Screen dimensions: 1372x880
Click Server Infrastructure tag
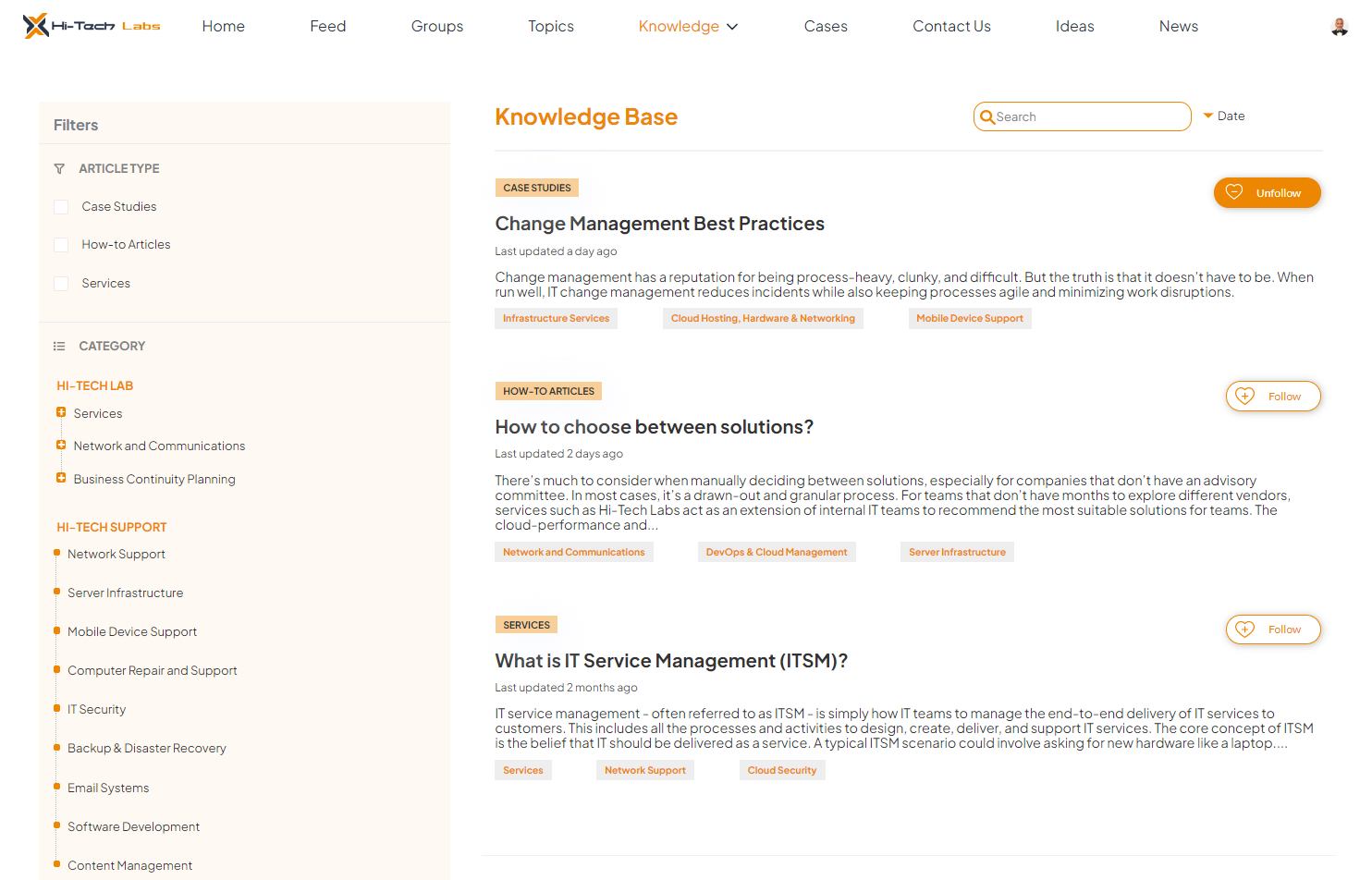(957, 552)
